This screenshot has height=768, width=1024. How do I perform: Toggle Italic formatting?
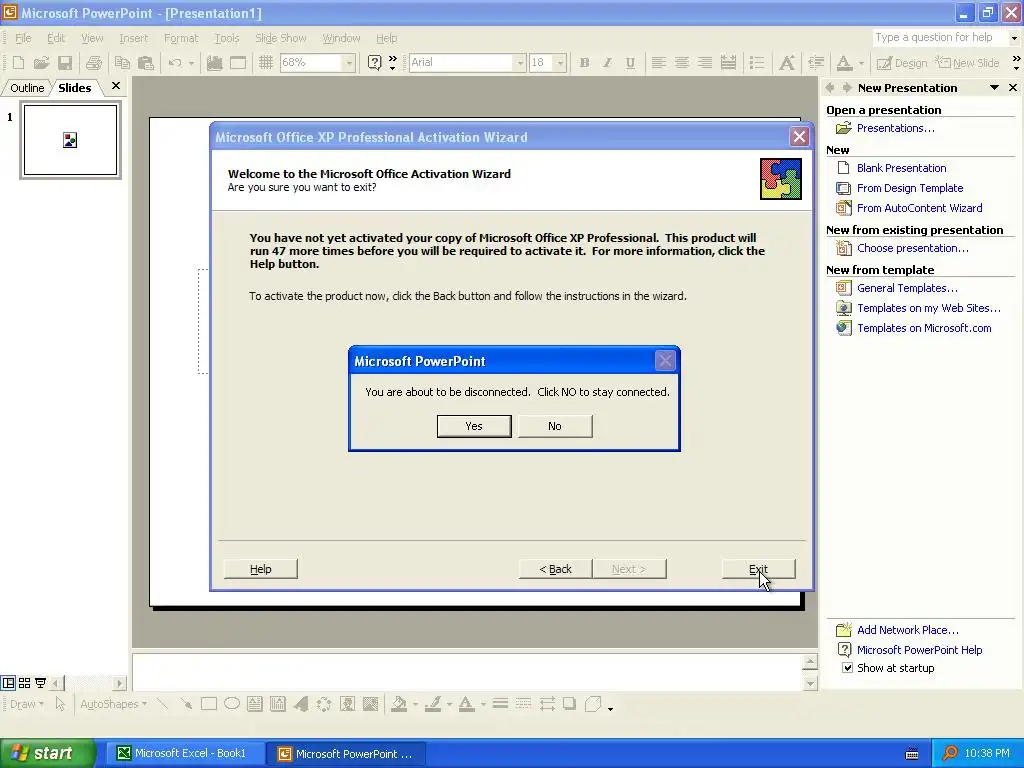(607, 63)
